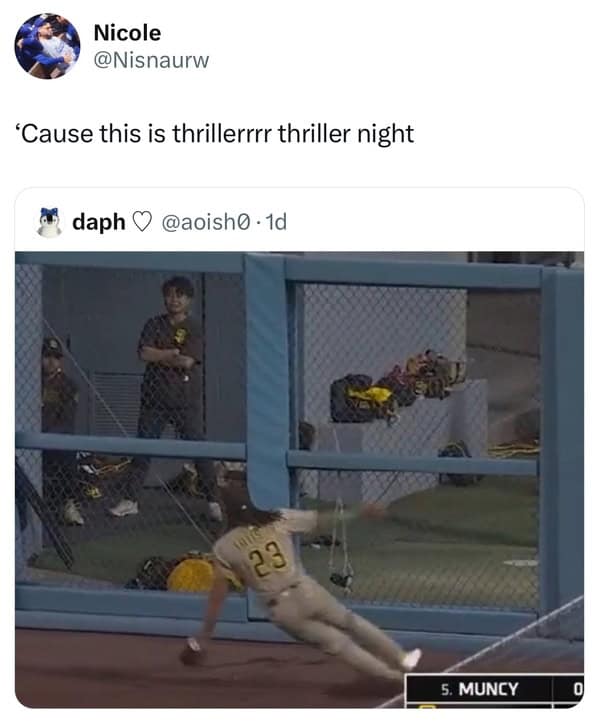Click the score digit beside MUNCY
Screen dimensions: 599x725
pyautogui.click(x=577, y=689)
